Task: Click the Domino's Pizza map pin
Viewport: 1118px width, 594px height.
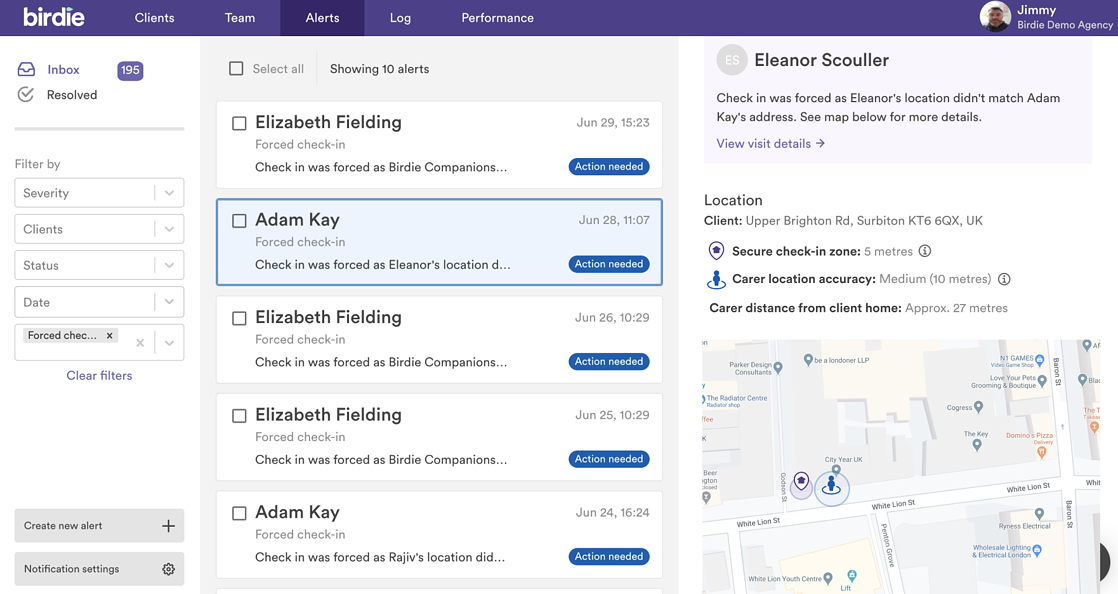Action: 1042,451
